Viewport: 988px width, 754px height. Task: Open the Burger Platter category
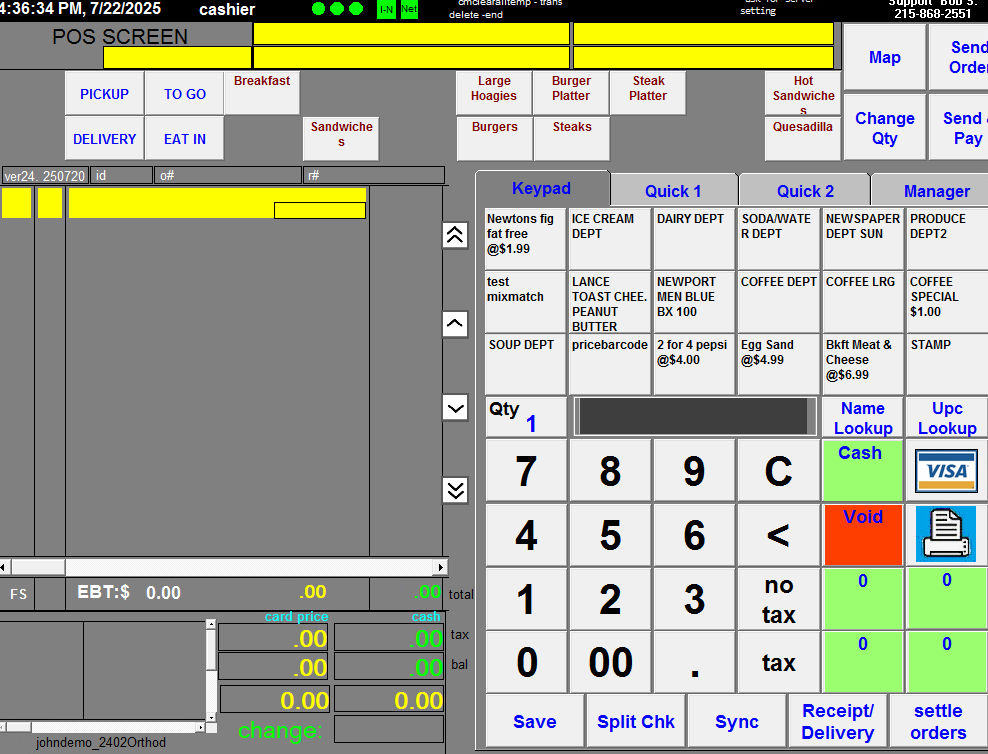571,93
